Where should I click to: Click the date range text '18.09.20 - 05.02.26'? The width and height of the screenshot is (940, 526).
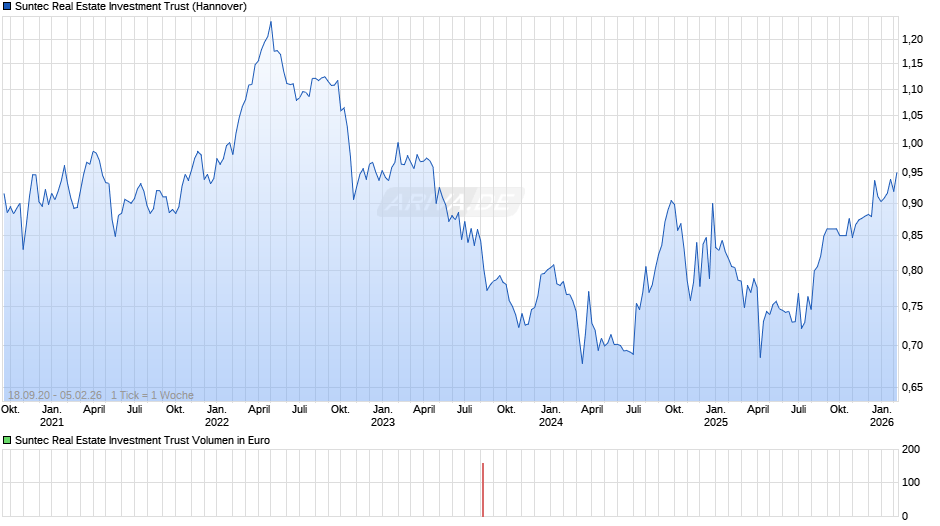55,395
